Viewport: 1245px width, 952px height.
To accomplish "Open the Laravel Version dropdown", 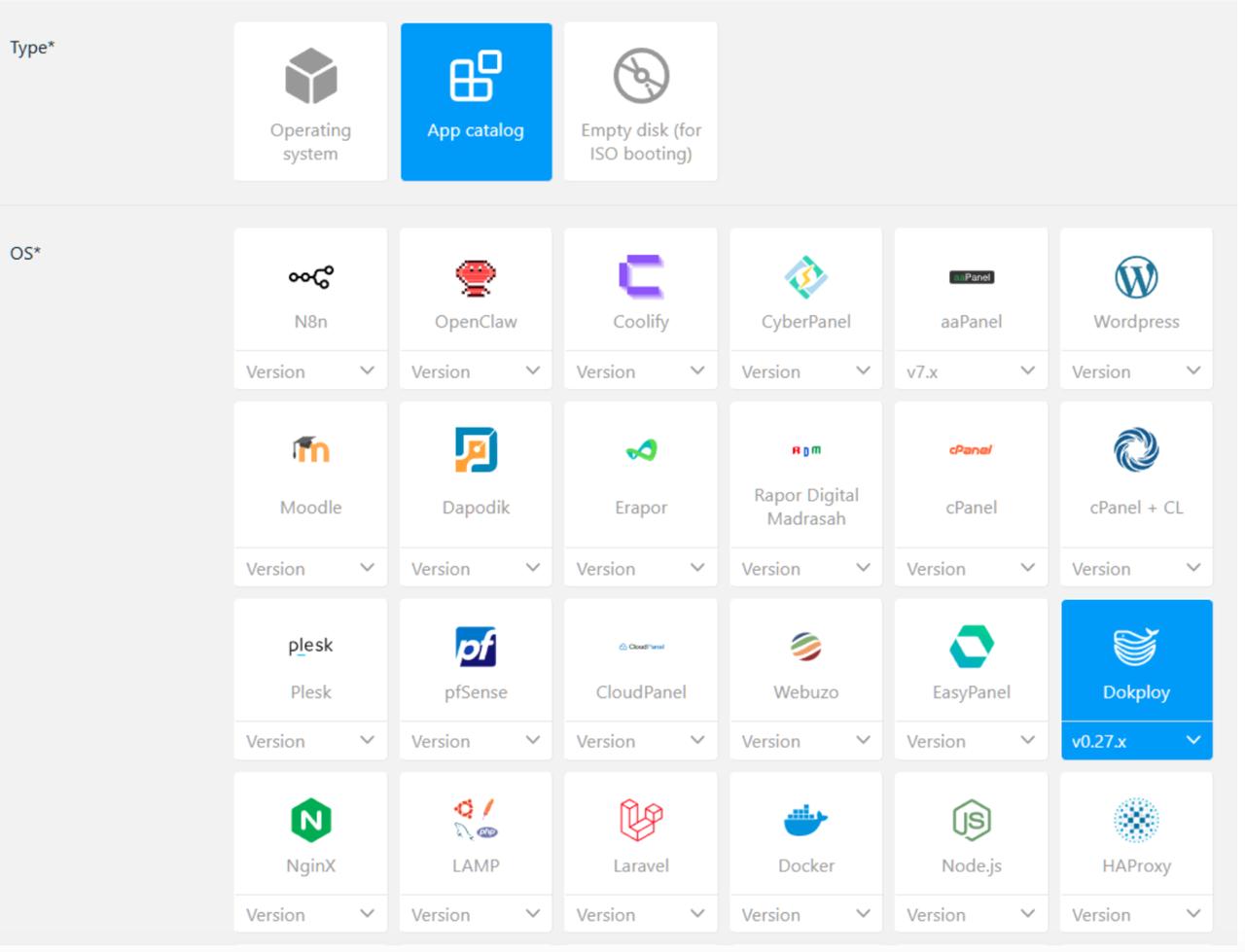I will [x=641, y=914].
